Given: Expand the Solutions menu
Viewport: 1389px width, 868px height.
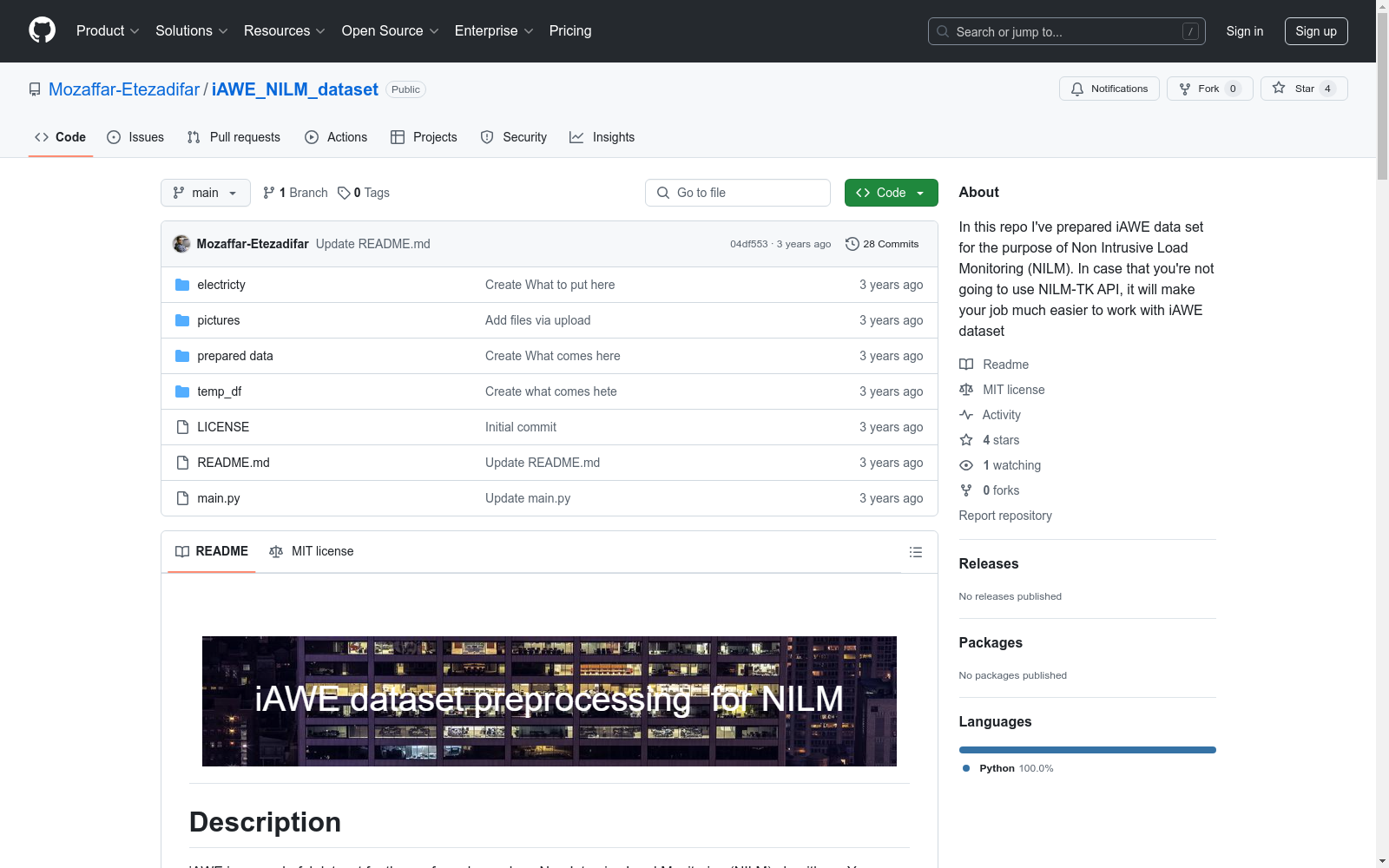Looking at the screenshot, I should (192, 30).
